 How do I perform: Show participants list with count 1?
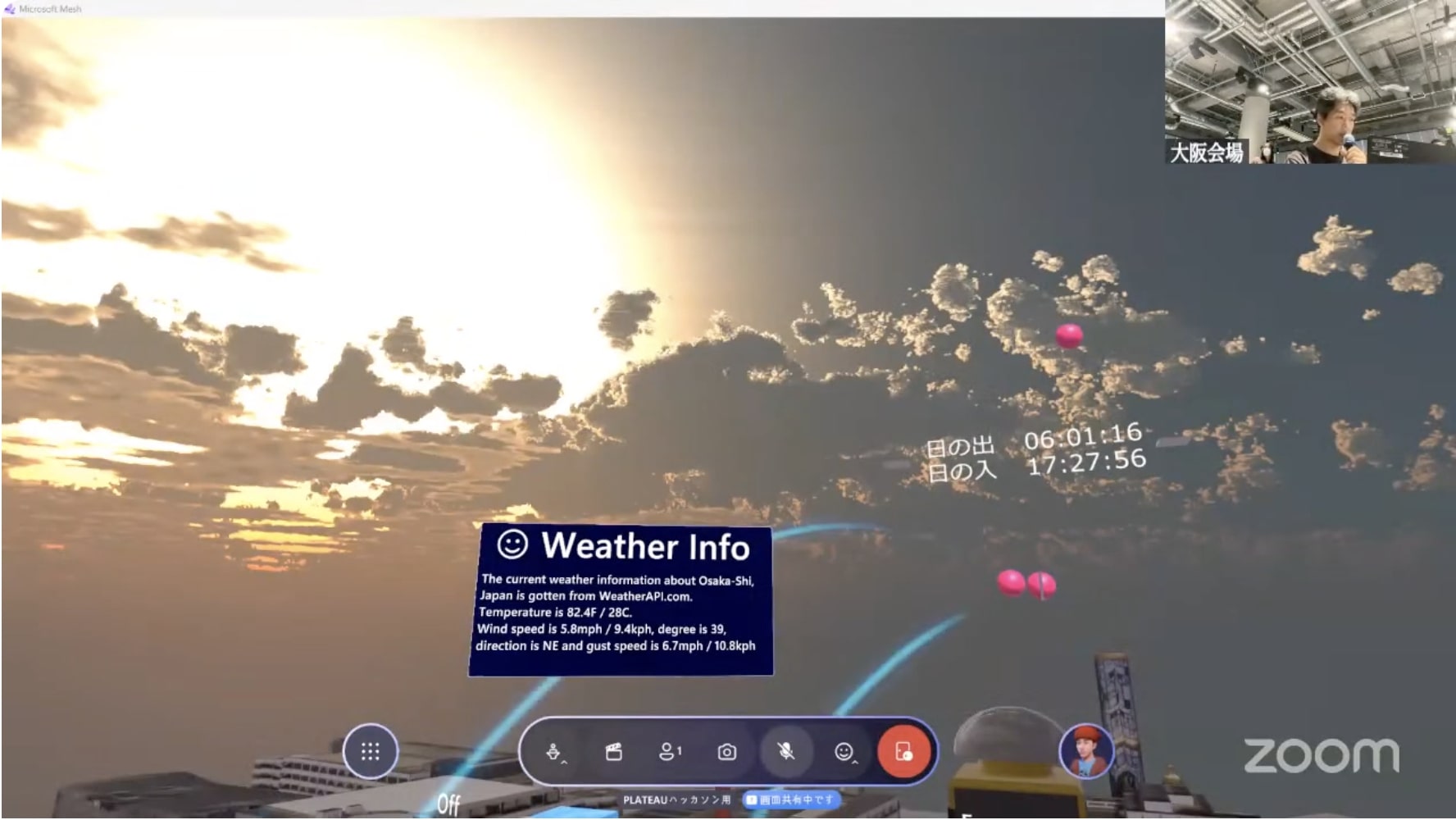[670, 751]
